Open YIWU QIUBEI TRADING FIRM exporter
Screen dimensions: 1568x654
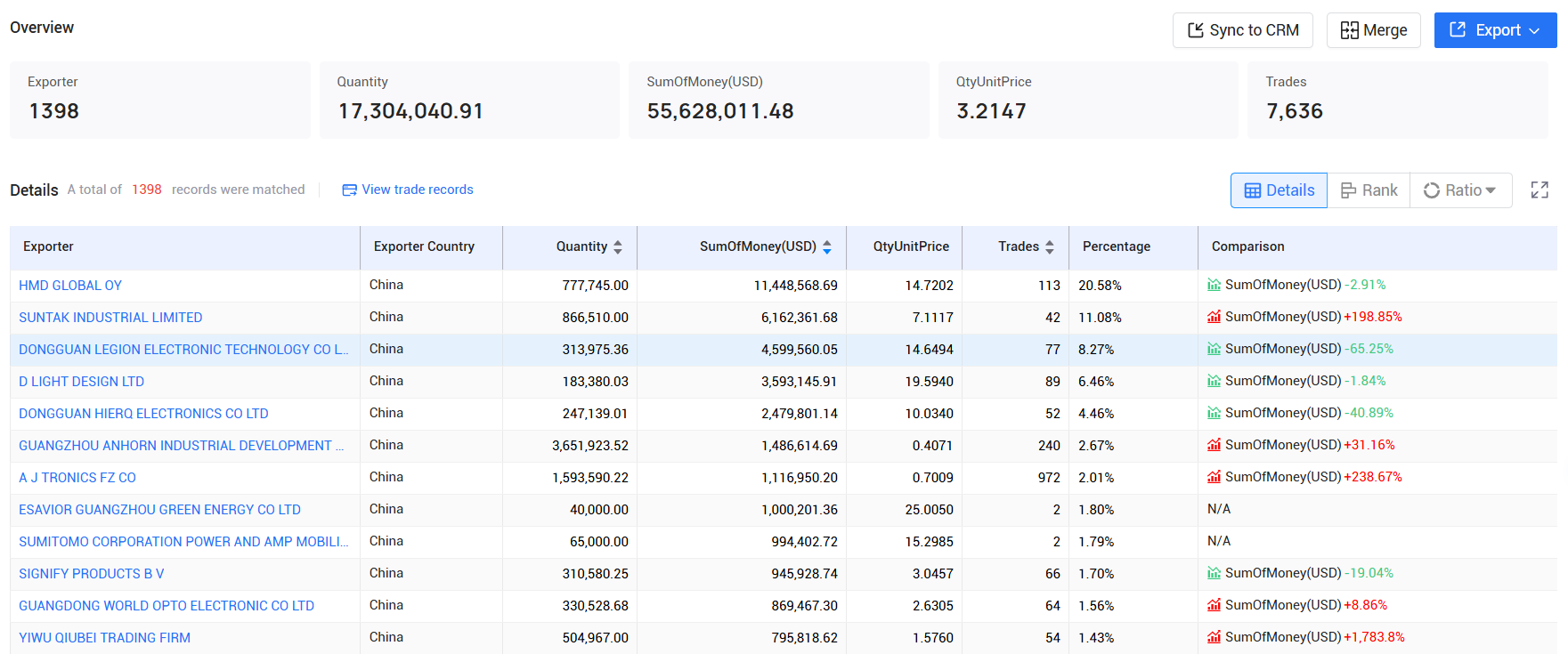104,638
